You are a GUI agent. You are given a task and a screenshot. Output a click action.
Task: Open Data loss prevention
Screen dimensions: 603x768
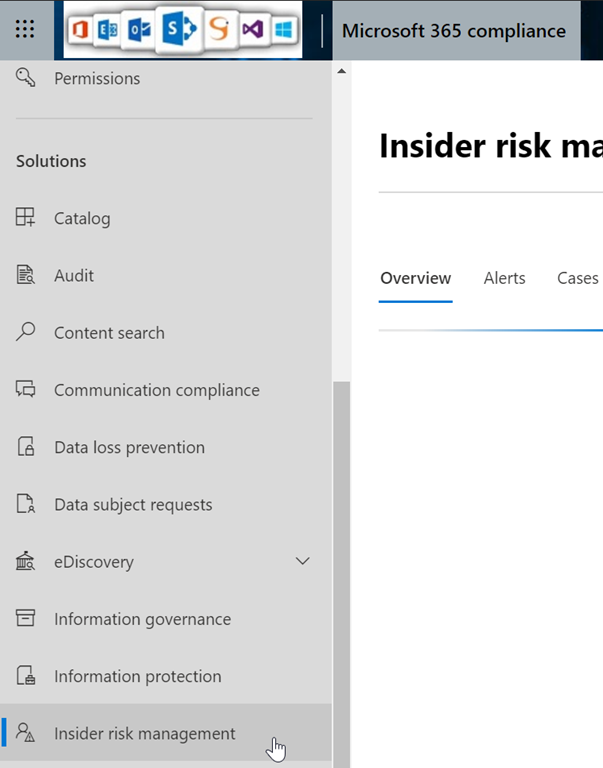point(129,447)
